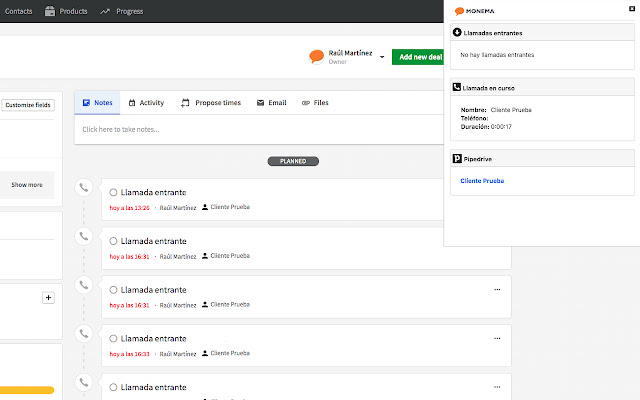Click the Llamada en curso phone icon
The height and width of the screenshot is (400, 640).
(457, 87)
